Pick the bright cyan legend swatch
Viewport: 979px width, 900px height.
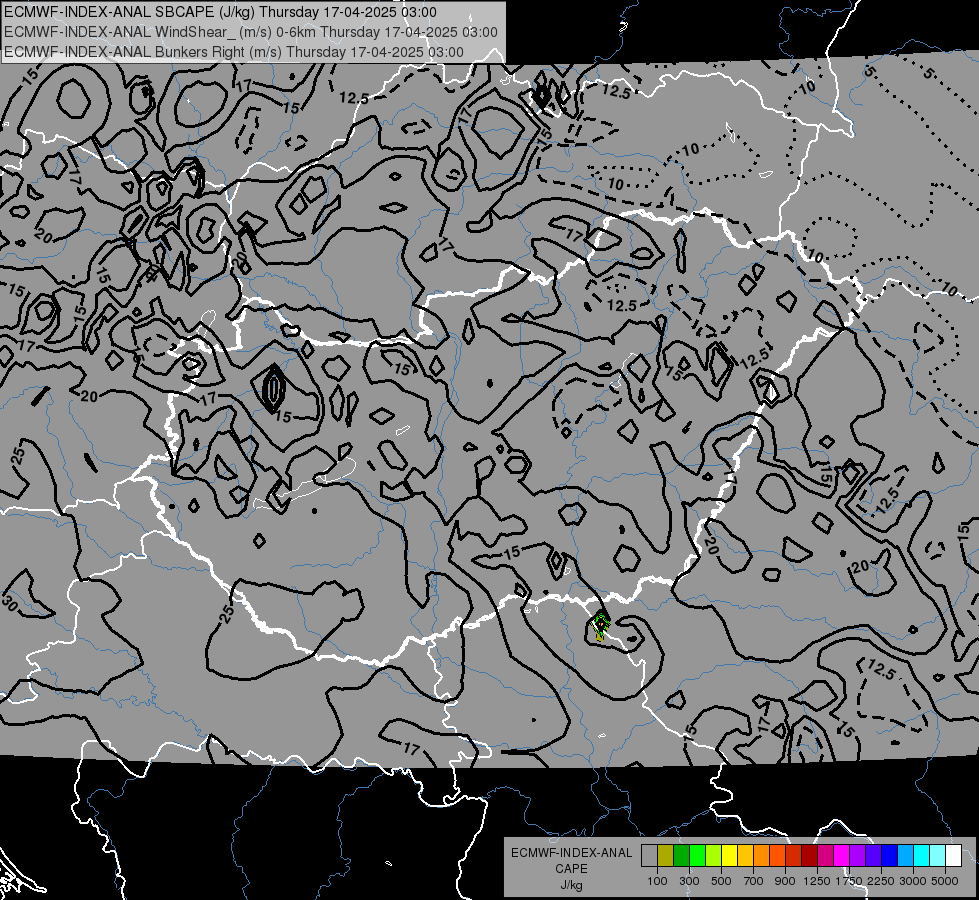tap(922, 856)
